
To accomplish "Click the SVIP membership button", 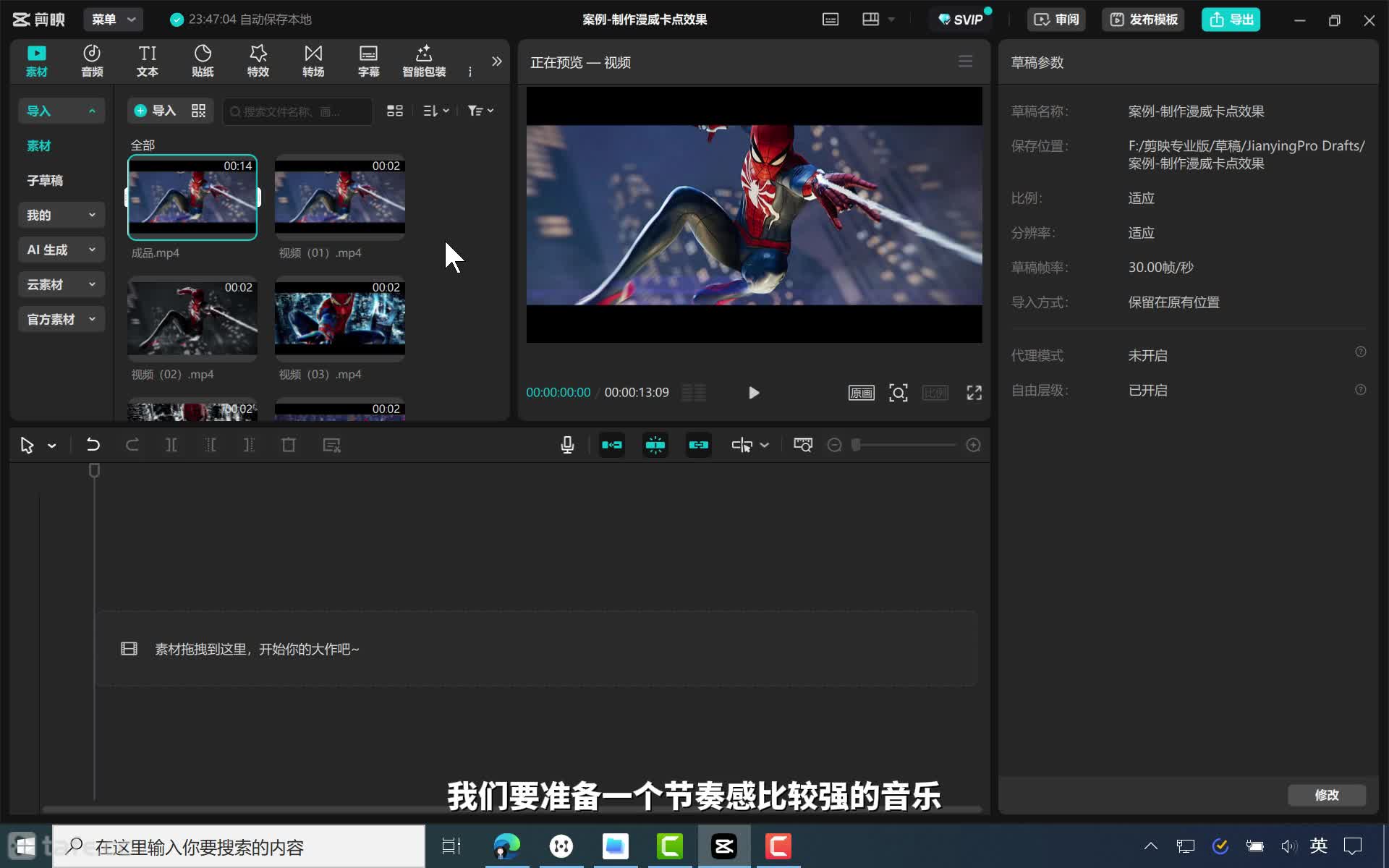I will (x=961, y=20).
